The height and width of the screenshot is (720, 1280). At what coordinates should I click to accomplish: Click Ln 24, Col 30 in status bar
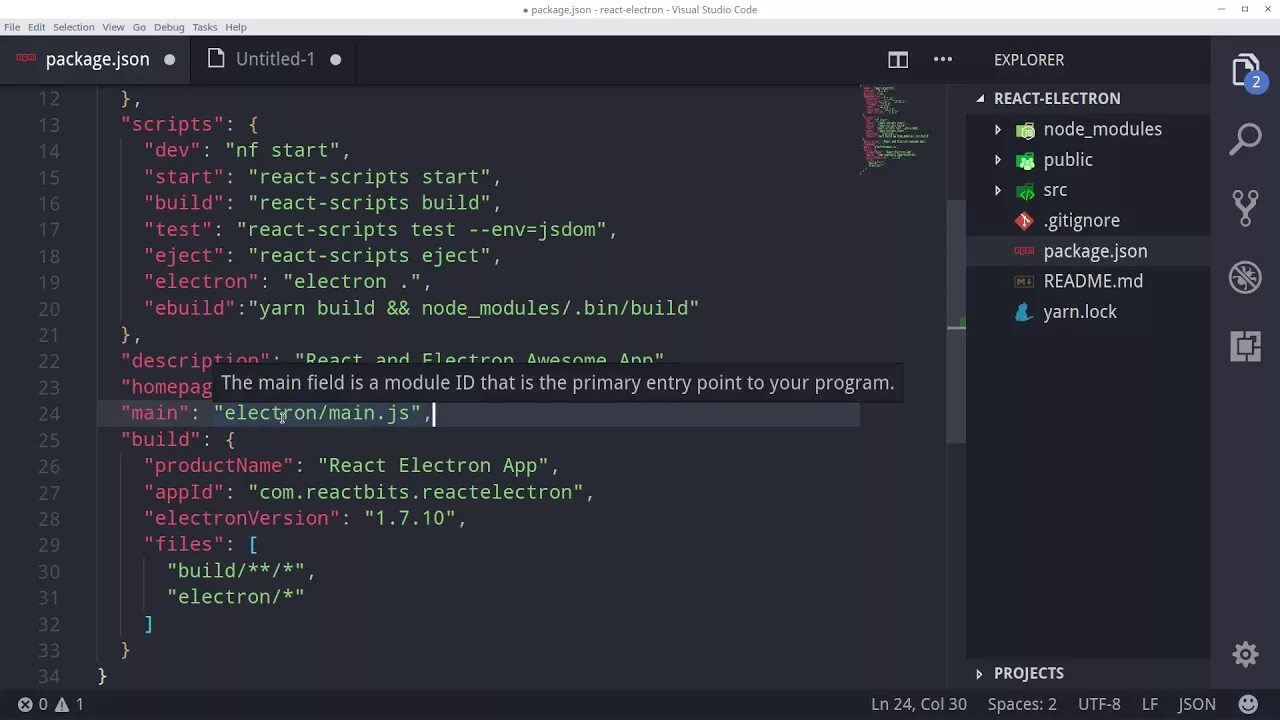(919, 704)
